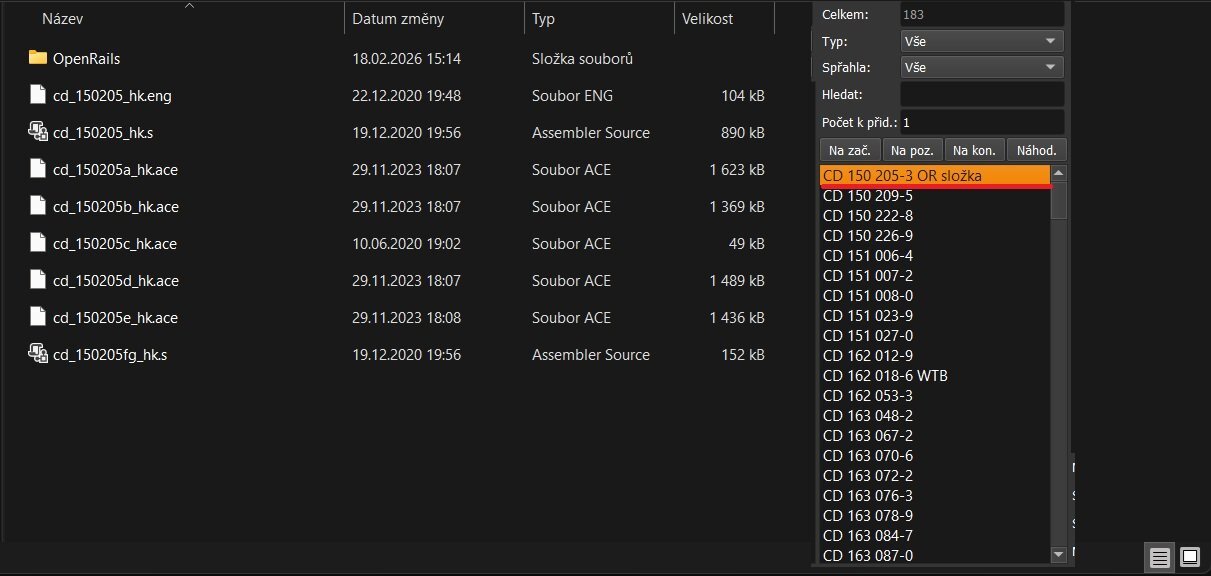Select the cd_150205a_hk.ace file icon
This screenshot has width=1211, height=576.
pyautogui.click(x=38, y=169)
